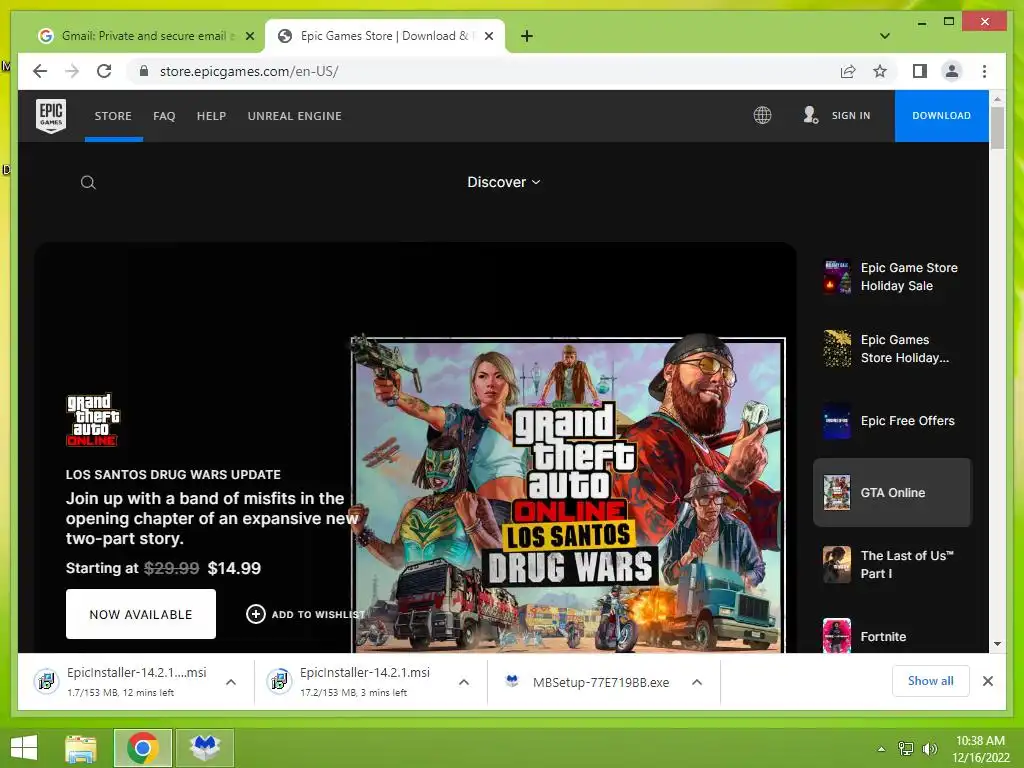The width and height of the screenshot is (1024, 768).
Task: Click the MBSetup-77E719BB.exe file icon
Action: (x=512, y=682)
